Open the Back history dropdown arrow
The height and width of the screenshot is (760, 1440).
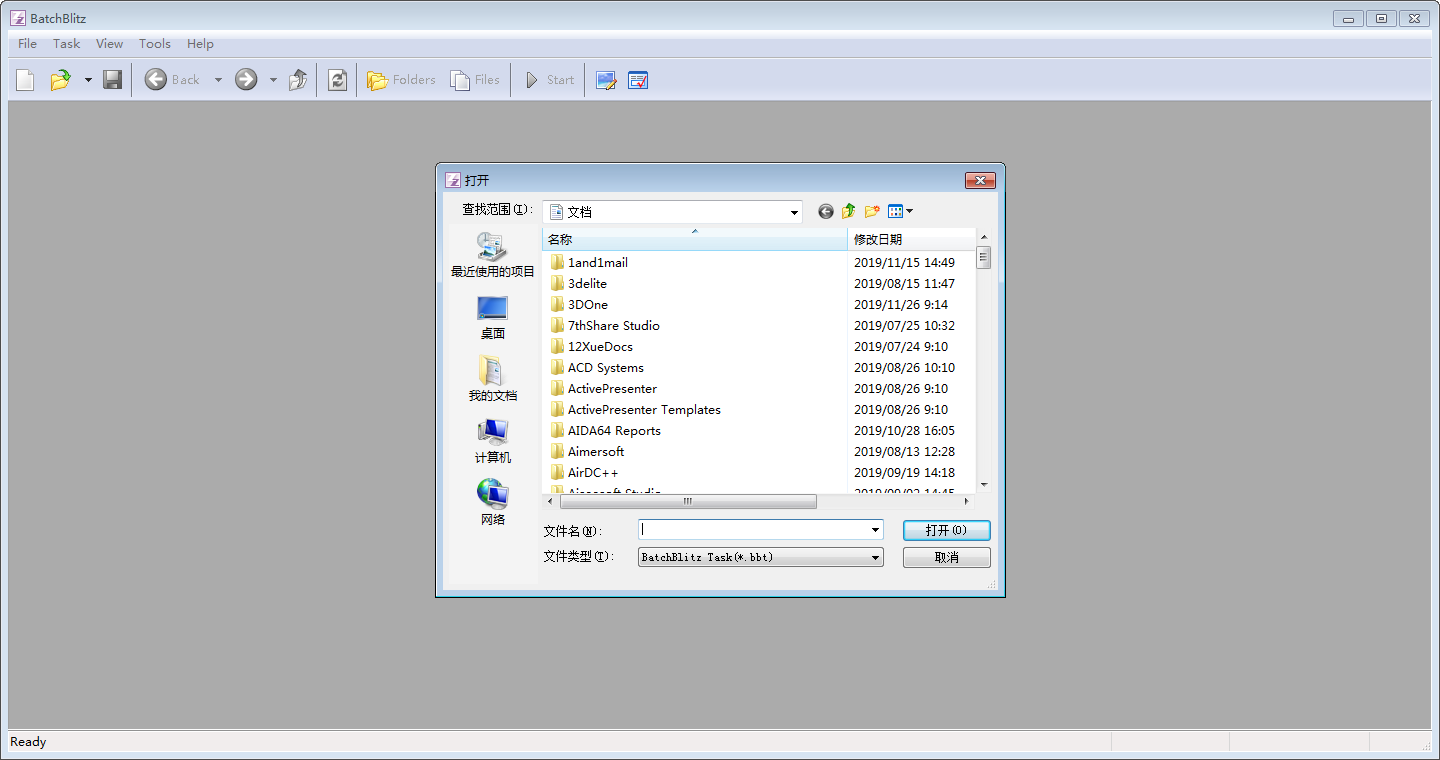[218, 80]
